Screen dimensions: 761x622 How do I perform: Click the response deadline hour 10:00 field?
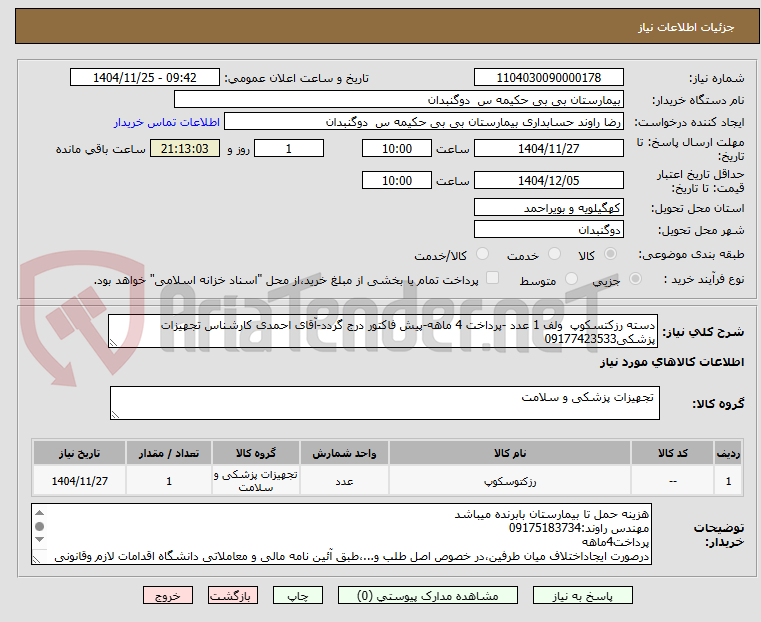(x=397, y=148)
